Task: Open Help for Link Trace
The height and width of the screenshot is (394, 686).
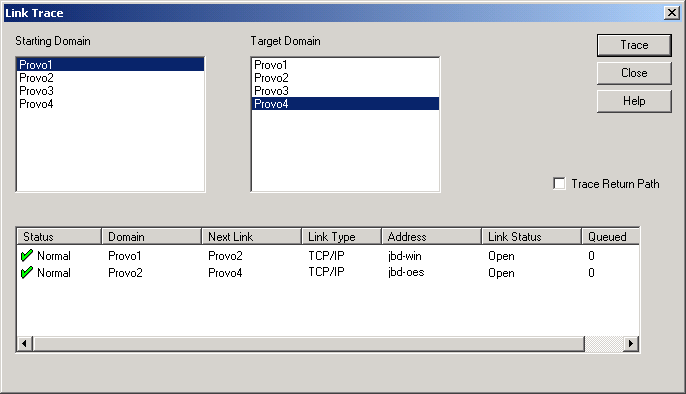Action: (634, 101)
